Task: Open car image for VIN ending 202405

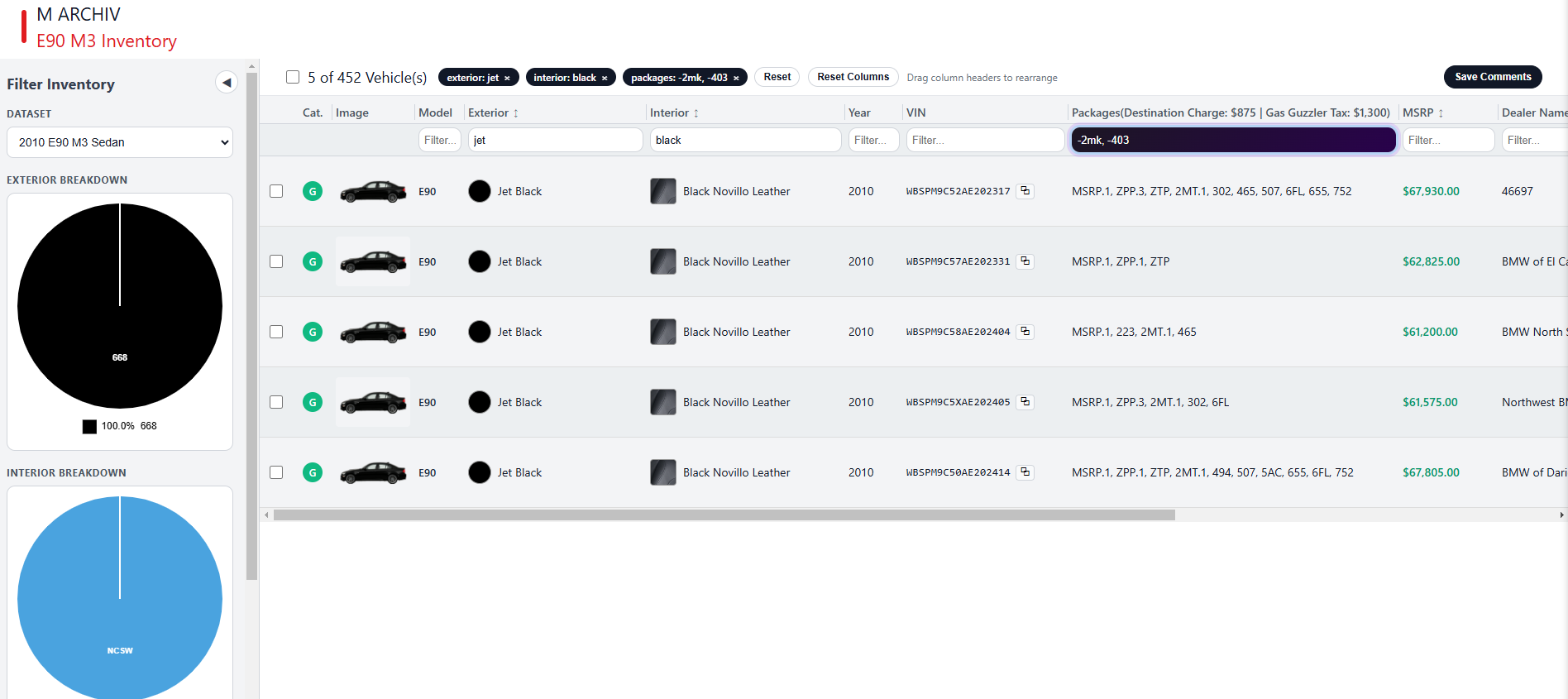Action: (x=373, y=402)
